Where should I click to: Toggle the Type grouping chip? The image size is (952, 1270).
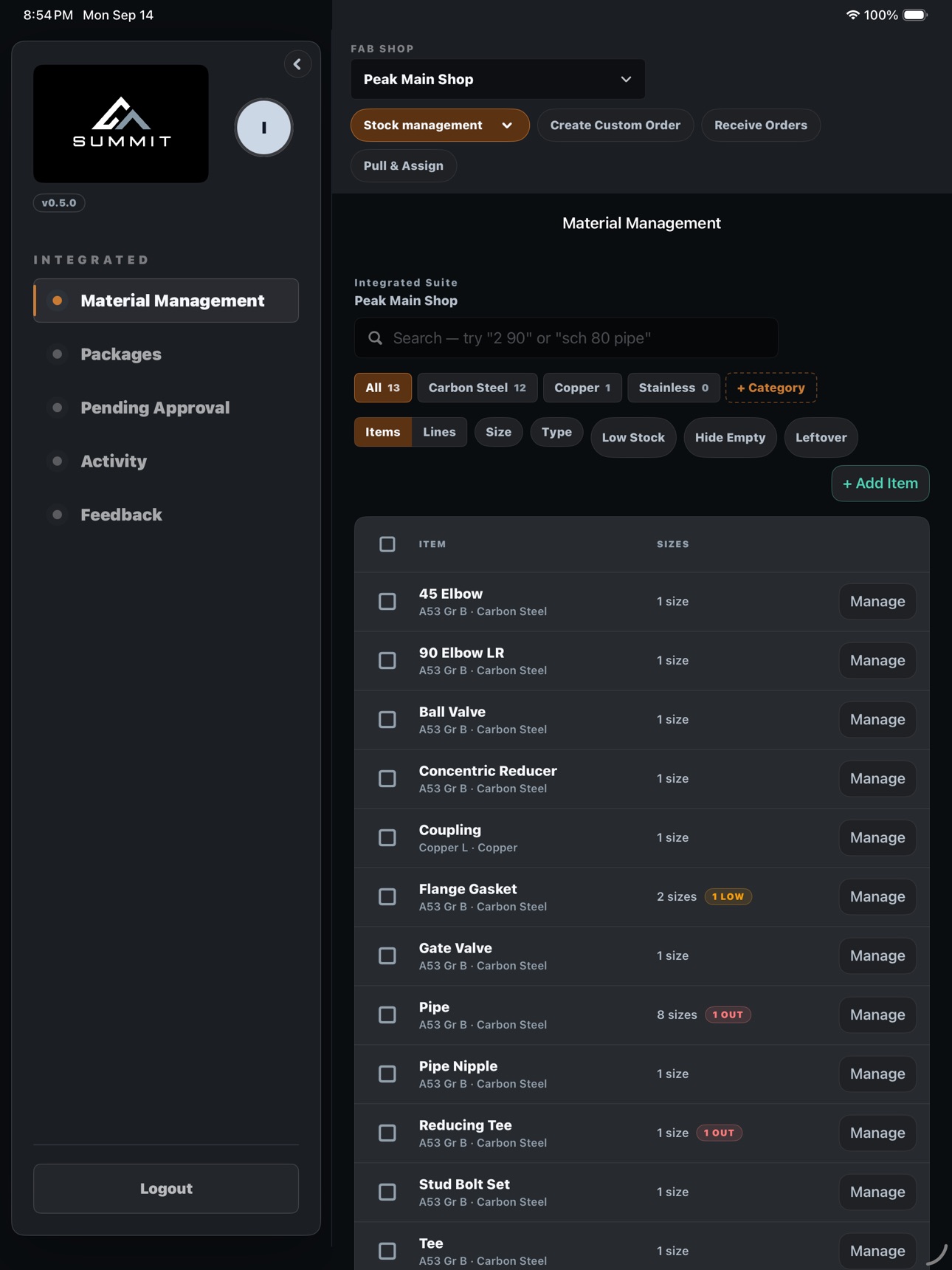(x=557, y=432)
